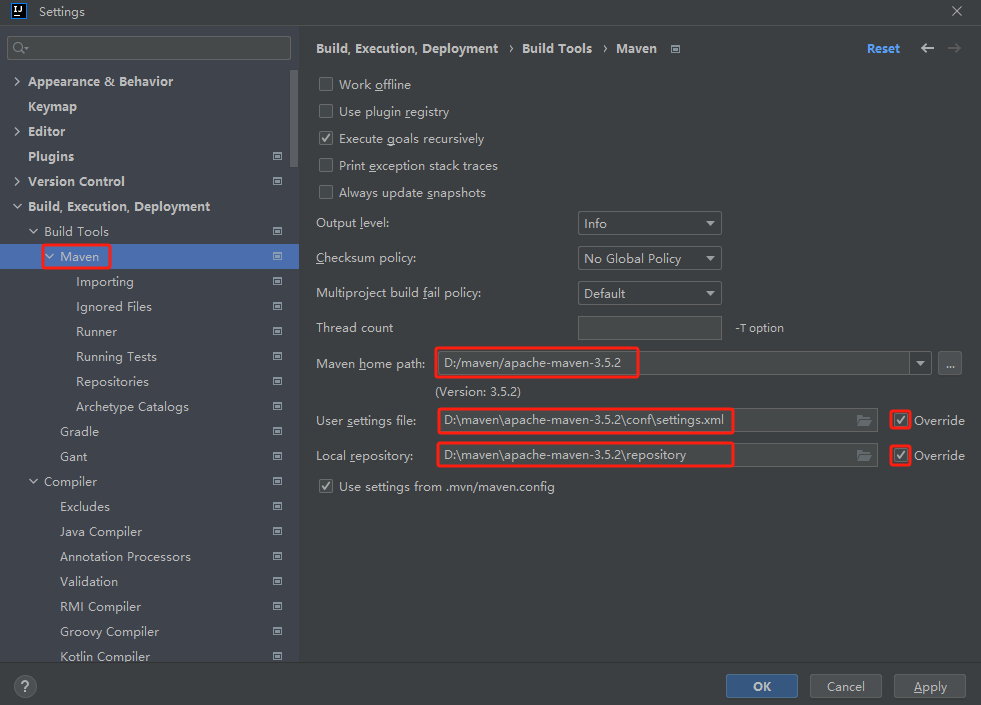The image size is (981, 705).
Task: Select Keymap in settings tree
Action: point(53,106)
